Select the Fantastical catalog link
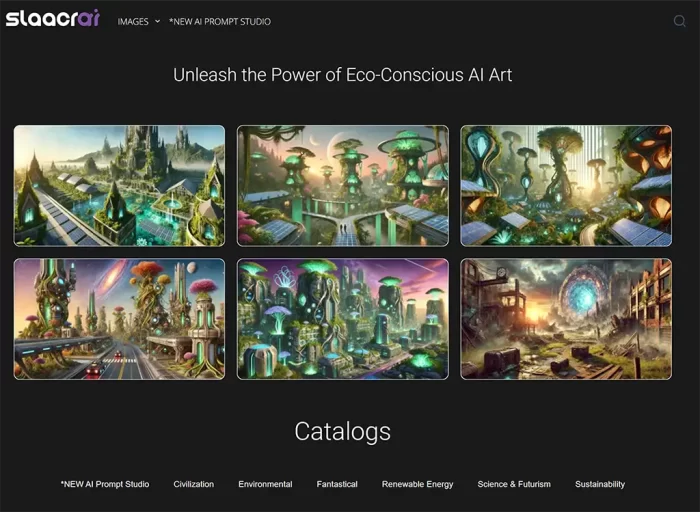The image size is (700, 512). (x=337, y=484)
